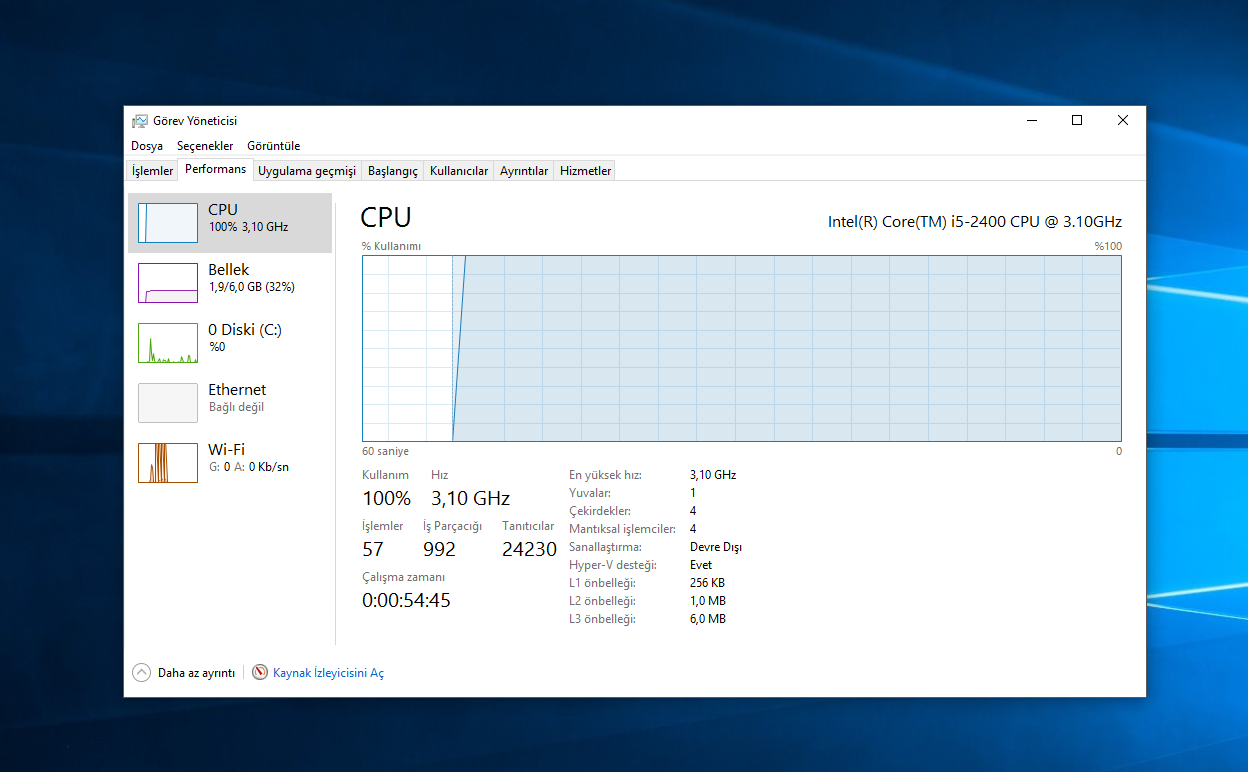Click Wi-Fi rate G: 0 A: 0 Kb/sn
Viewport: 1248px width, 772px height.
click(248, 467)
